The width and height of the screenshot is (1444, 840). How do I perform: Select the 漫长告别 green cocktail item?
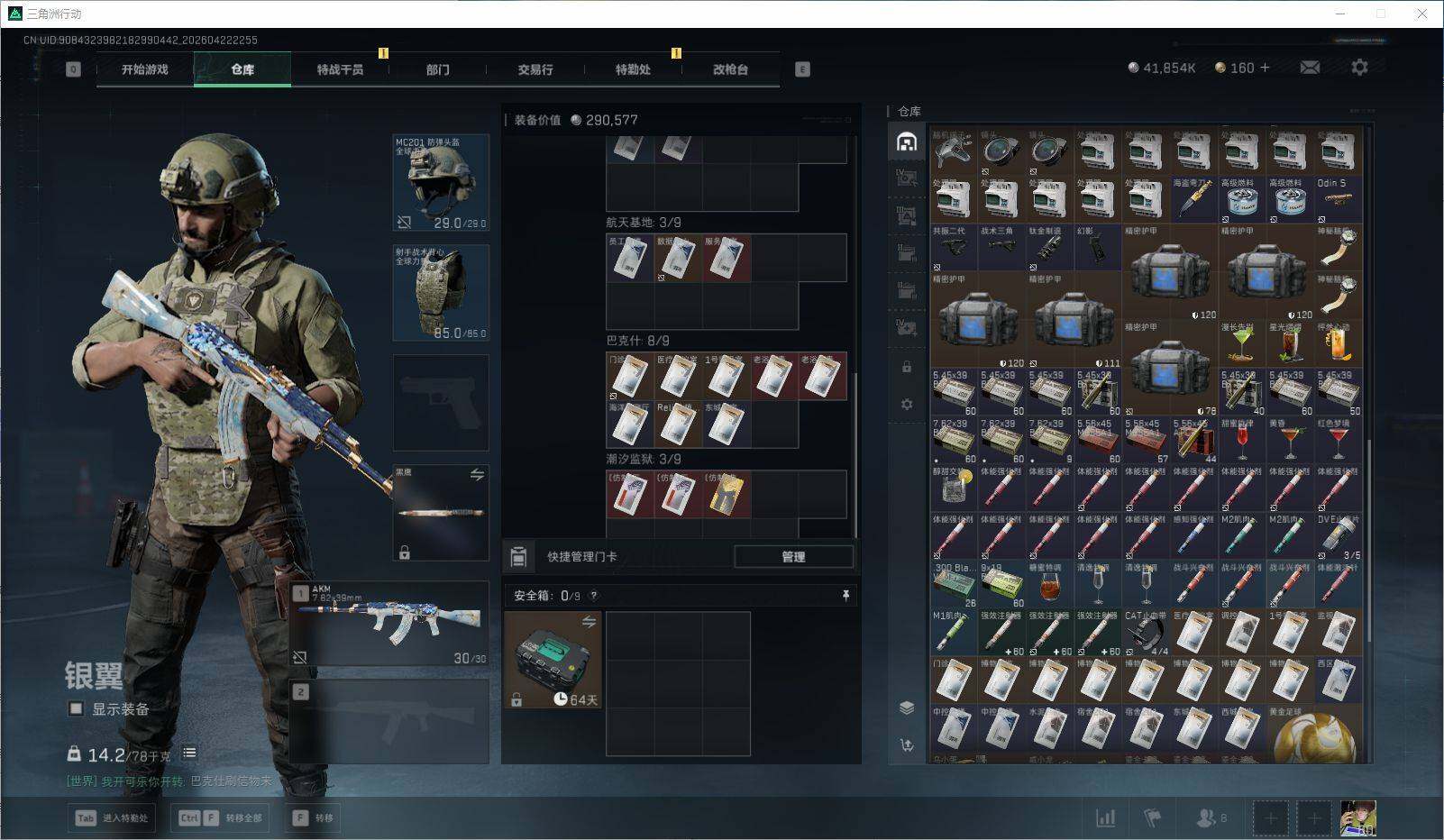pyautogui.click(x=1242, y=344)
